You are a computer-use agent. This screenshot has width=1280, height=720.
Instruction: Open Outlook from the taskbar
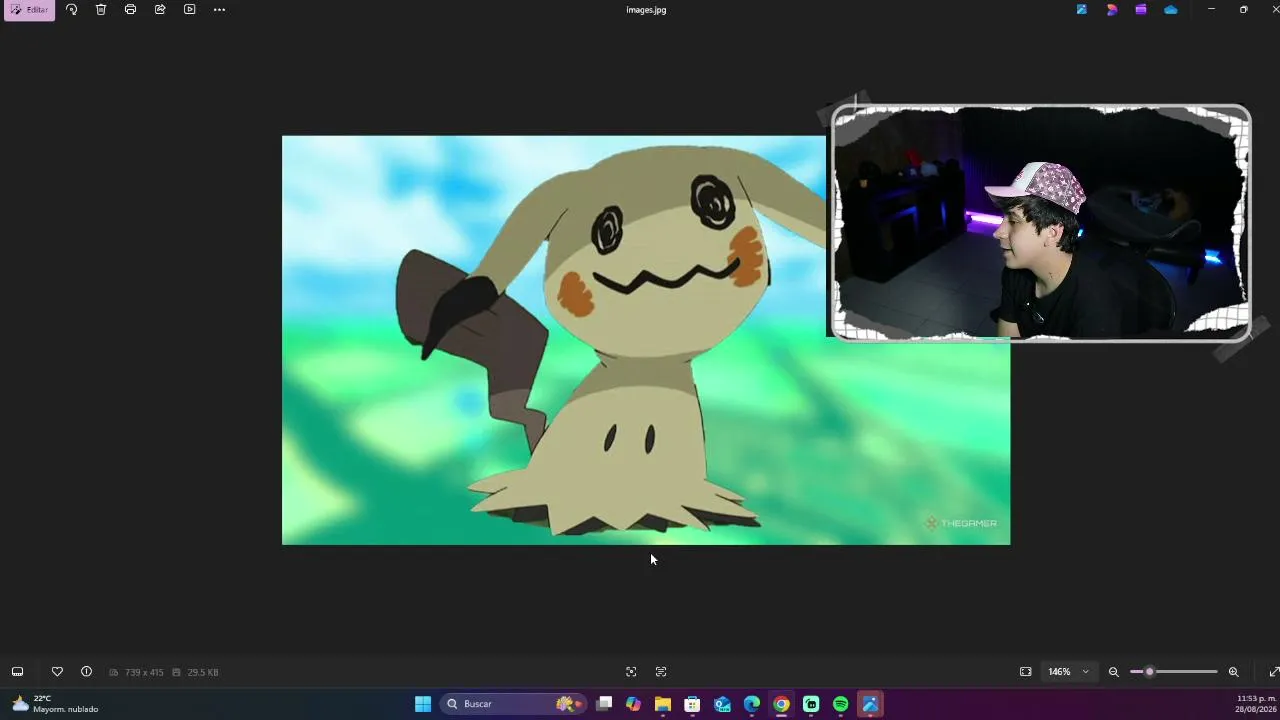coord(722,704)
